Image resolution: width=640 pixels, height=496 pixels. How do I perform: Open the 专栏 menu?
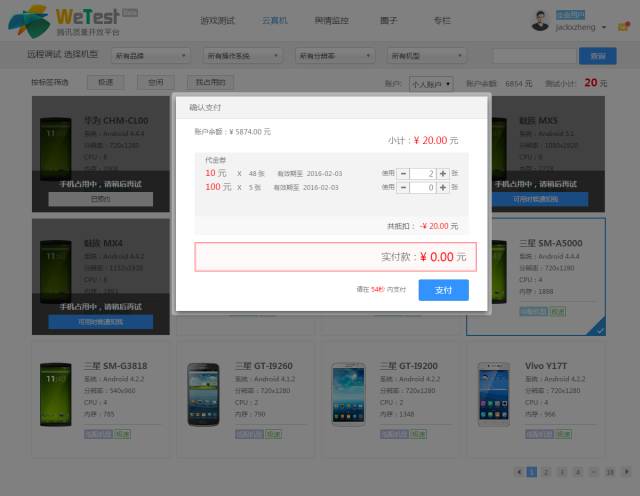pyautogui.click(x=442, y=20)
